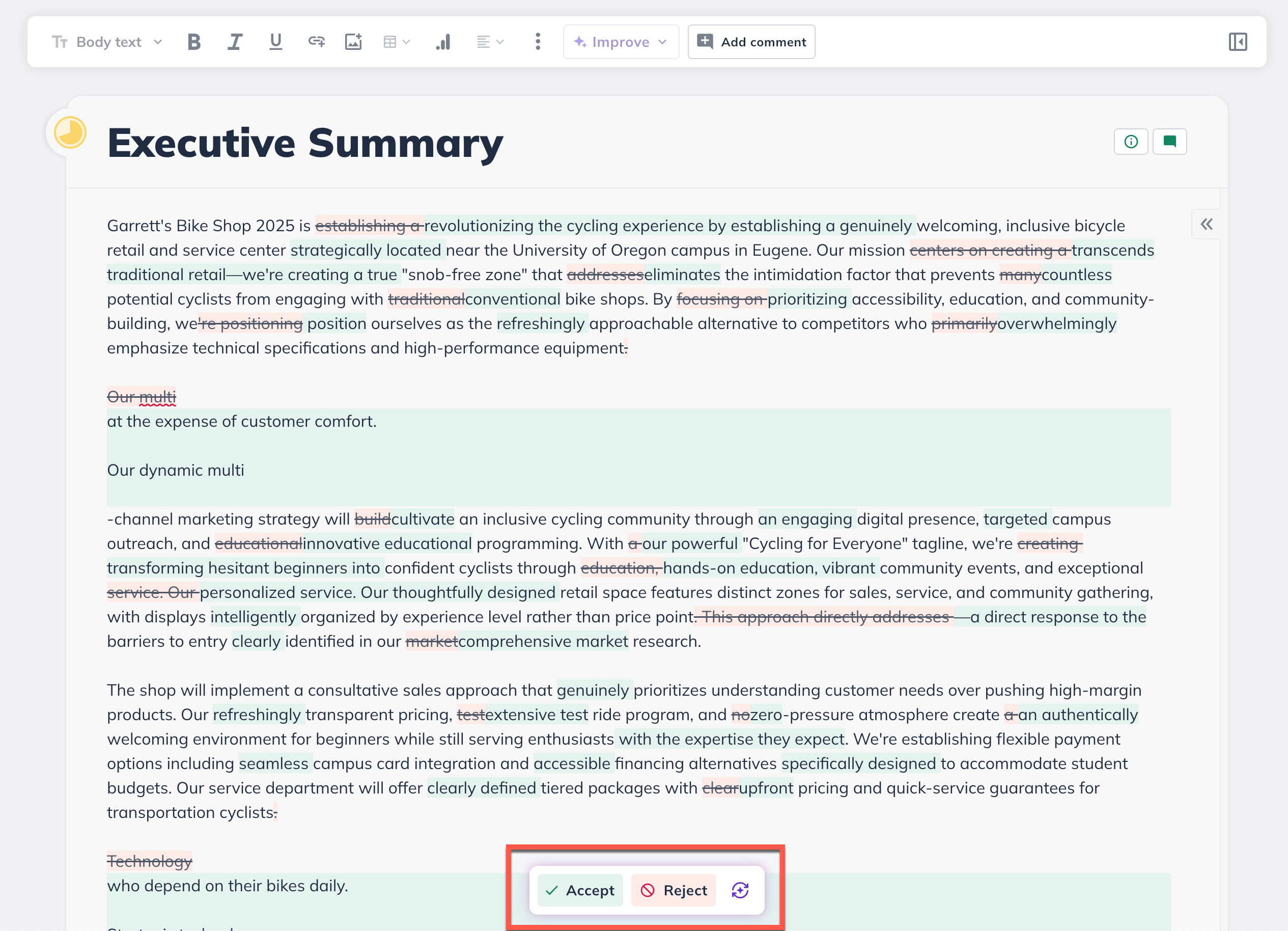1288x931 pixels.
Task: Open the overflow options menu
Action: coord(537,41)
